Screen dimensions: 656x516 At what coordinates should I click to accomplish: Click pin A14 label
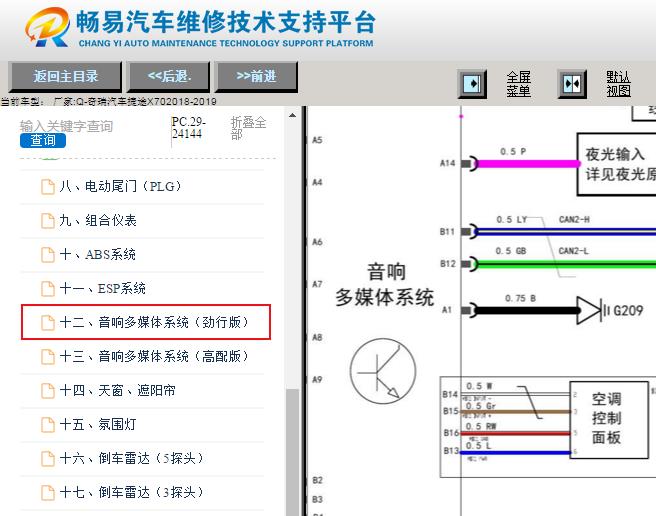click(447, 163)
